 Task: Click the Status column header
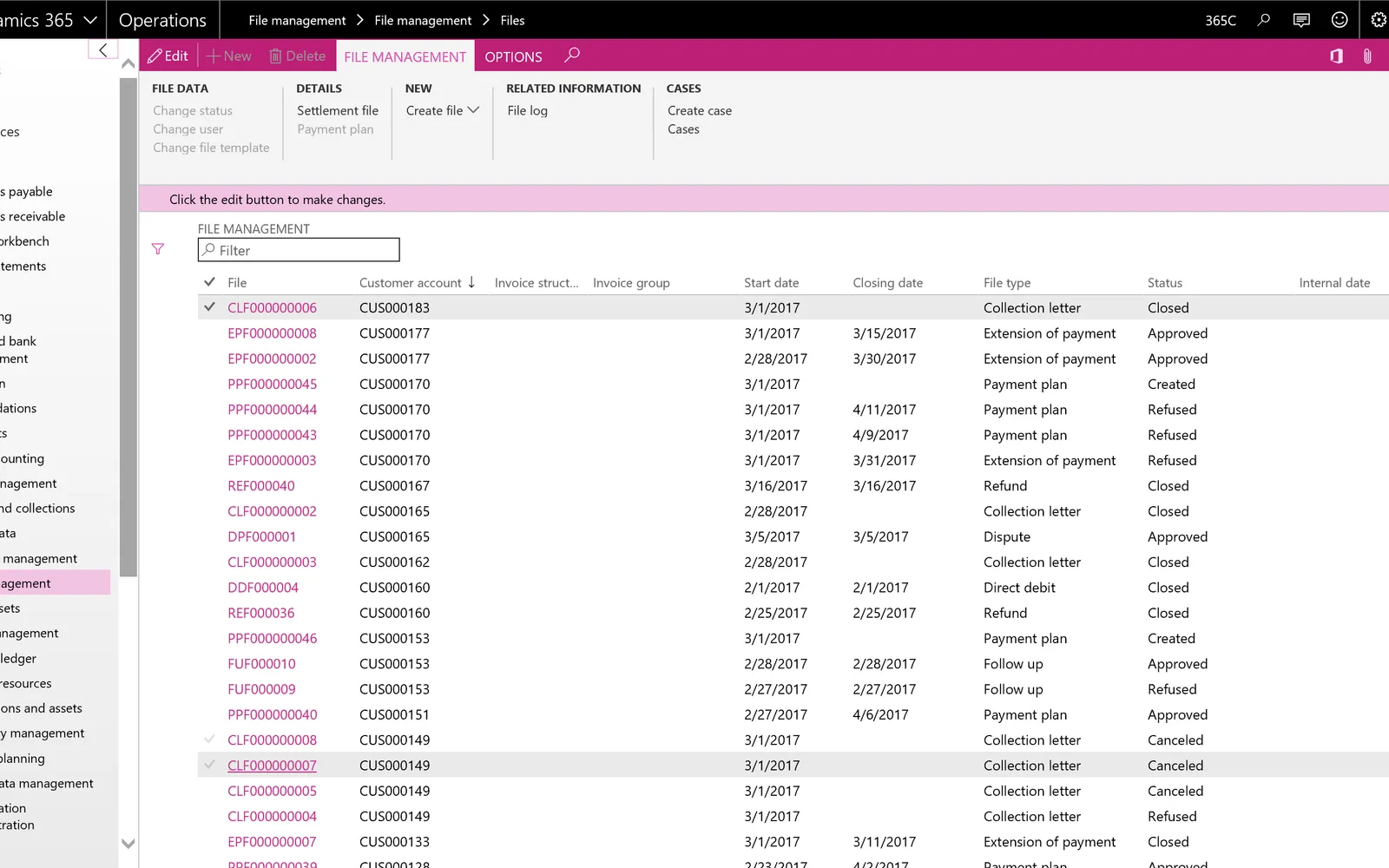click(1165, 282)
